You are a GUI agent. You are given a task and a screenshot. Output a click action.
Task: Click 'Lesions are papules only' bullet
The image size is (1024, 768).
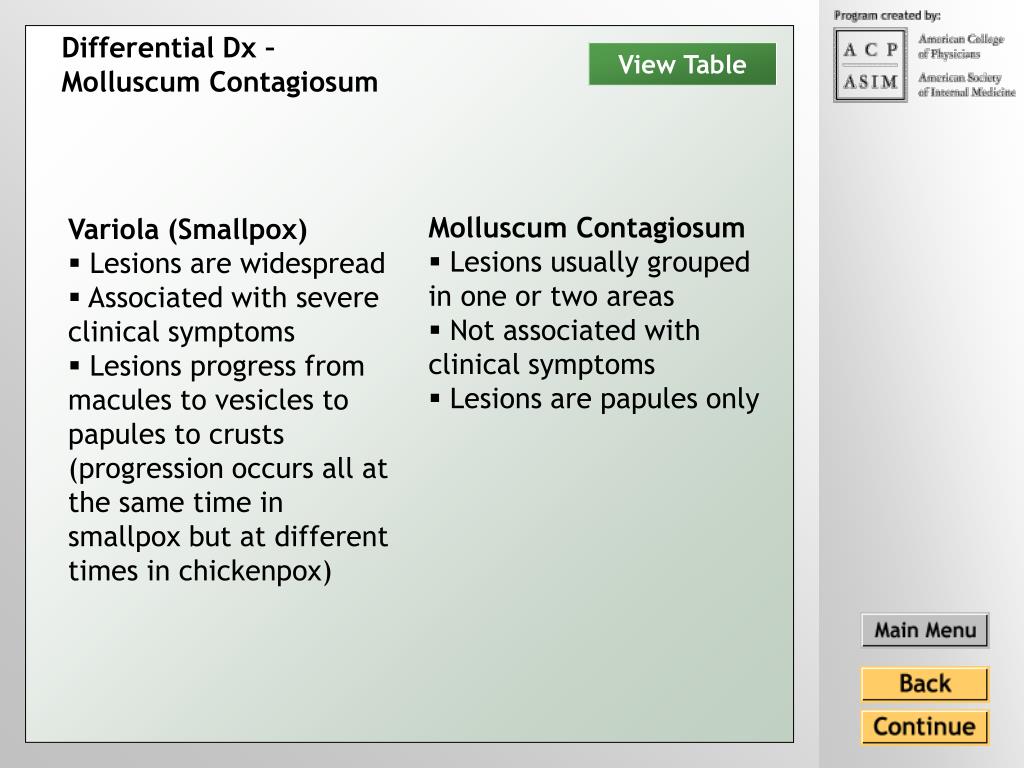[x=594, y=399]
